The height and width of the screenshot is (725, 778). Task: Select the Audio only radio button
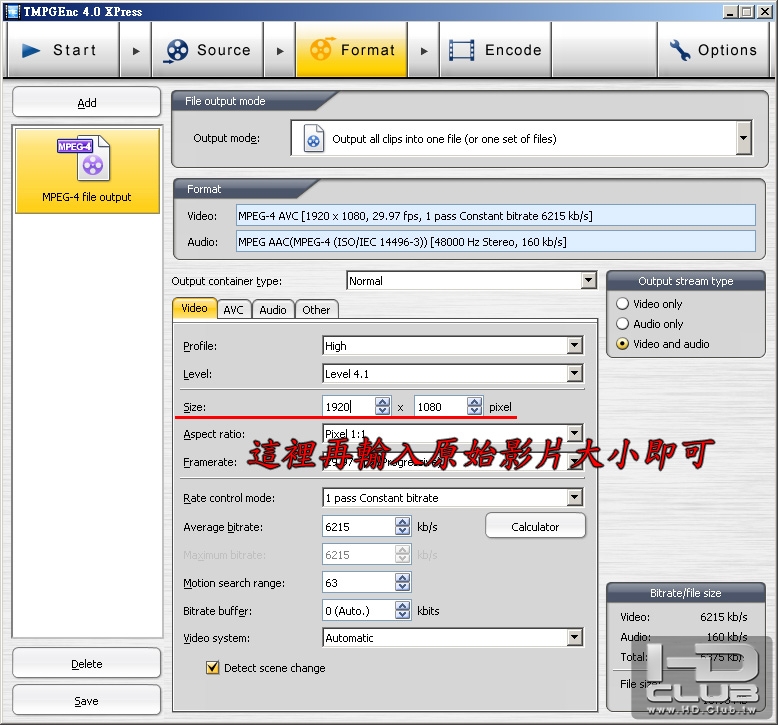622,324
